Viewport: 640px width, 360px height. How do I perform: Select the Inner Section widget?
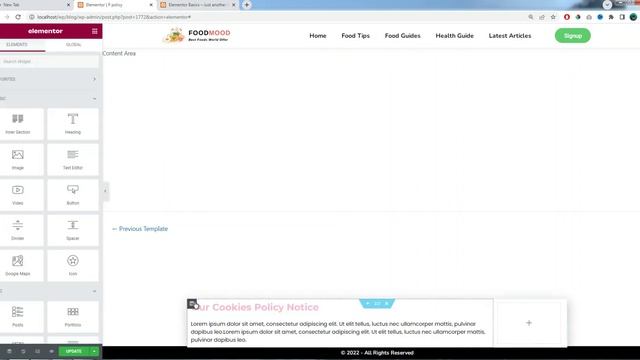click(18, 124)
